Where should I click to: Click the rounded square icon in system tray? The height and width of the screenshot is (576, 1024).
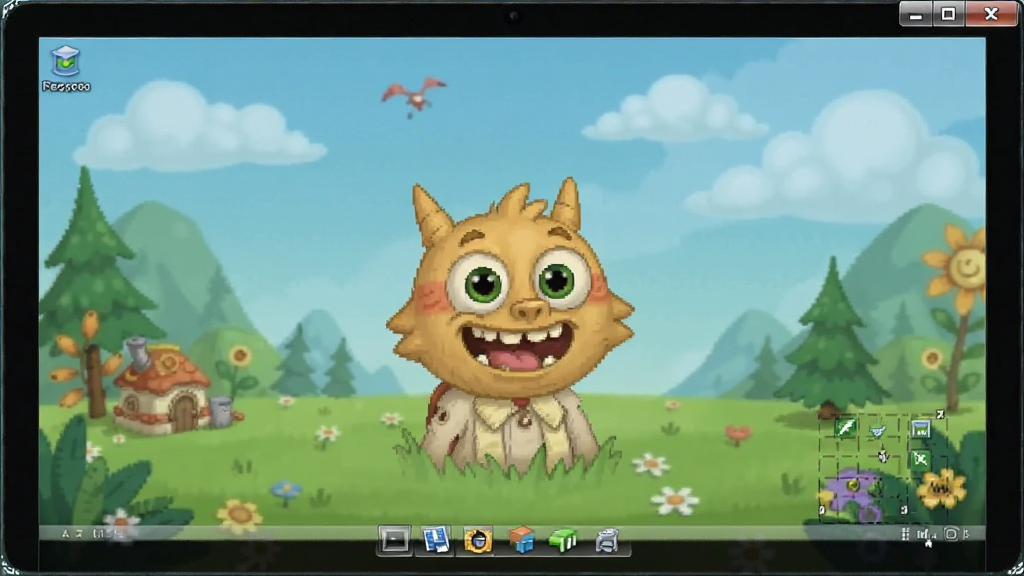pos(951,534)
